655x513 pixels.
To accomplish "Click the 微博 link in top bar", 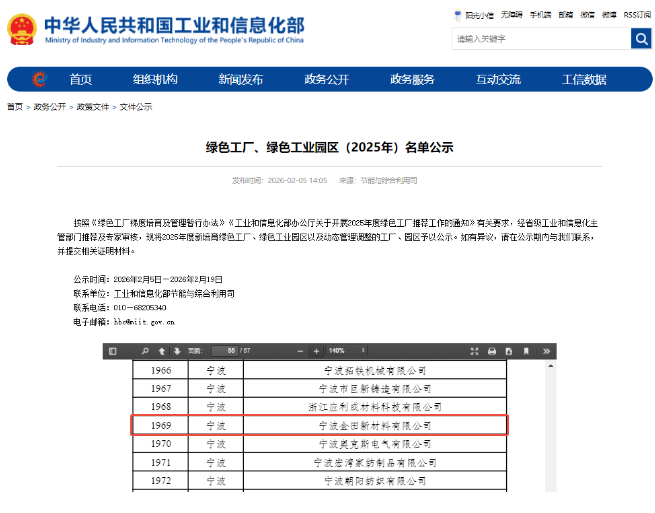I will point(609,15).
